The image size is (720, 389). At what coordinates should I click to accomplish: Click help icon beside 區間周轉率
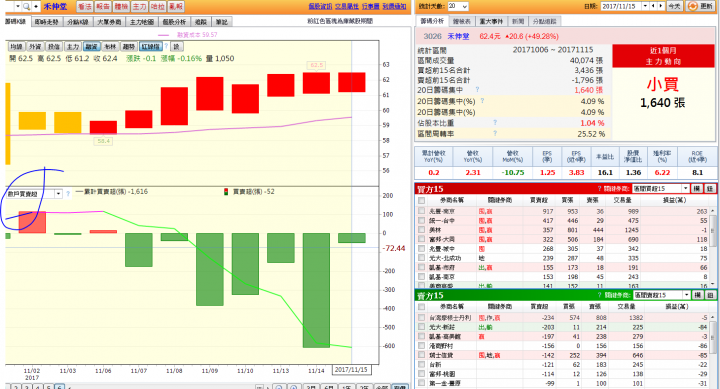pos(495,133)
